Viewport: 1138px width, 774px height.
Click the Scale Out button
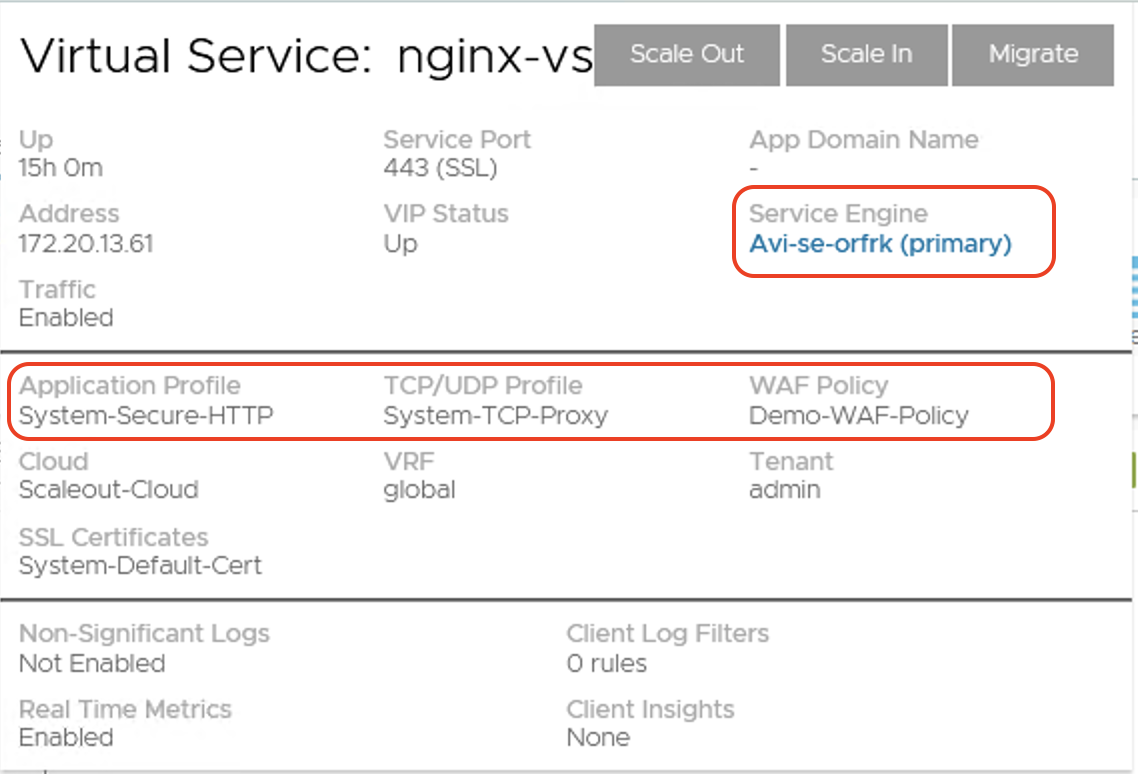click(687, 55)
